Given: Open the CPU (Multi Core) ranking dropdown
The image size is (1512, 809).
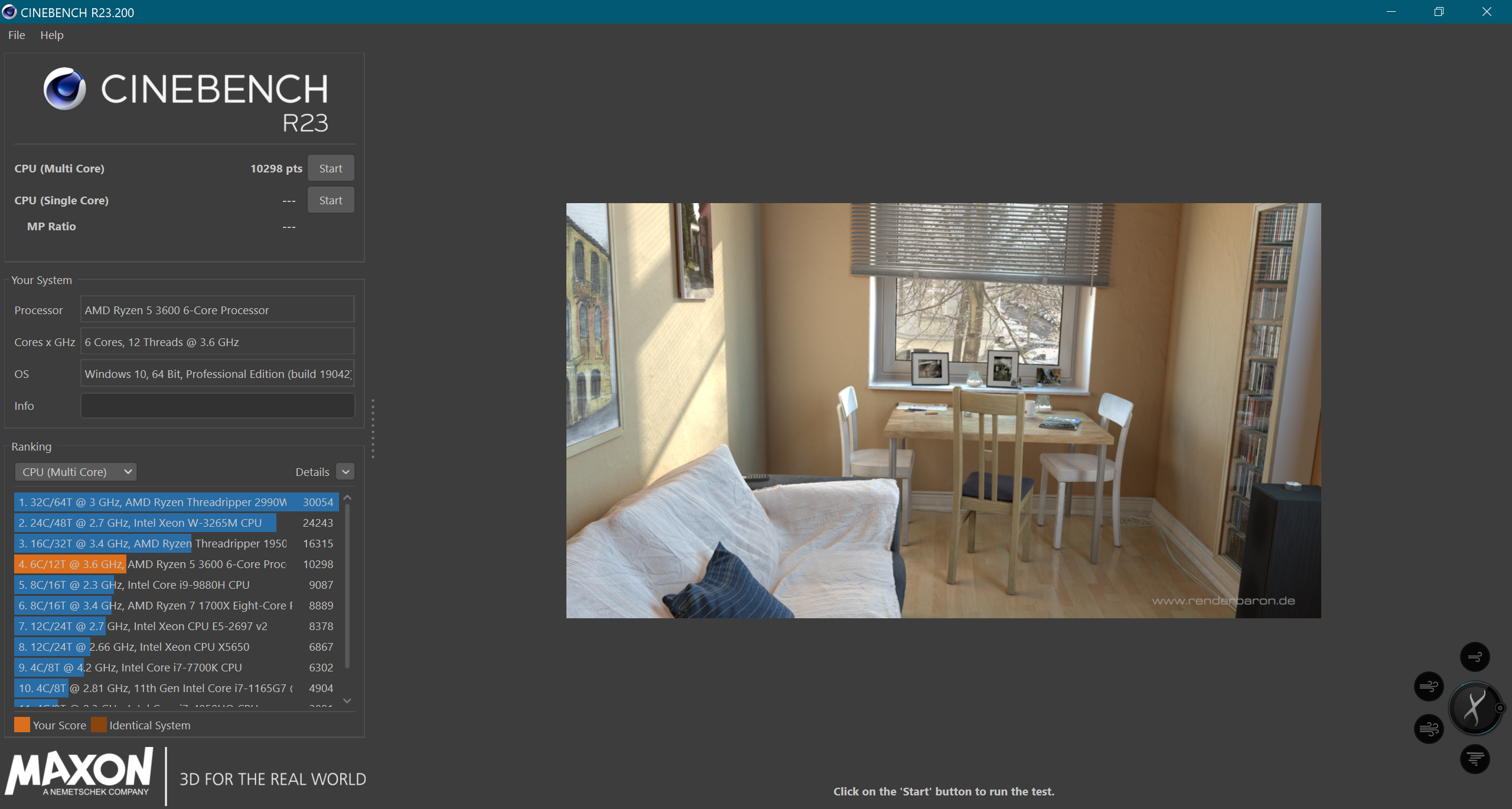Looking at the screenshot, I should (x=76, y=472).
